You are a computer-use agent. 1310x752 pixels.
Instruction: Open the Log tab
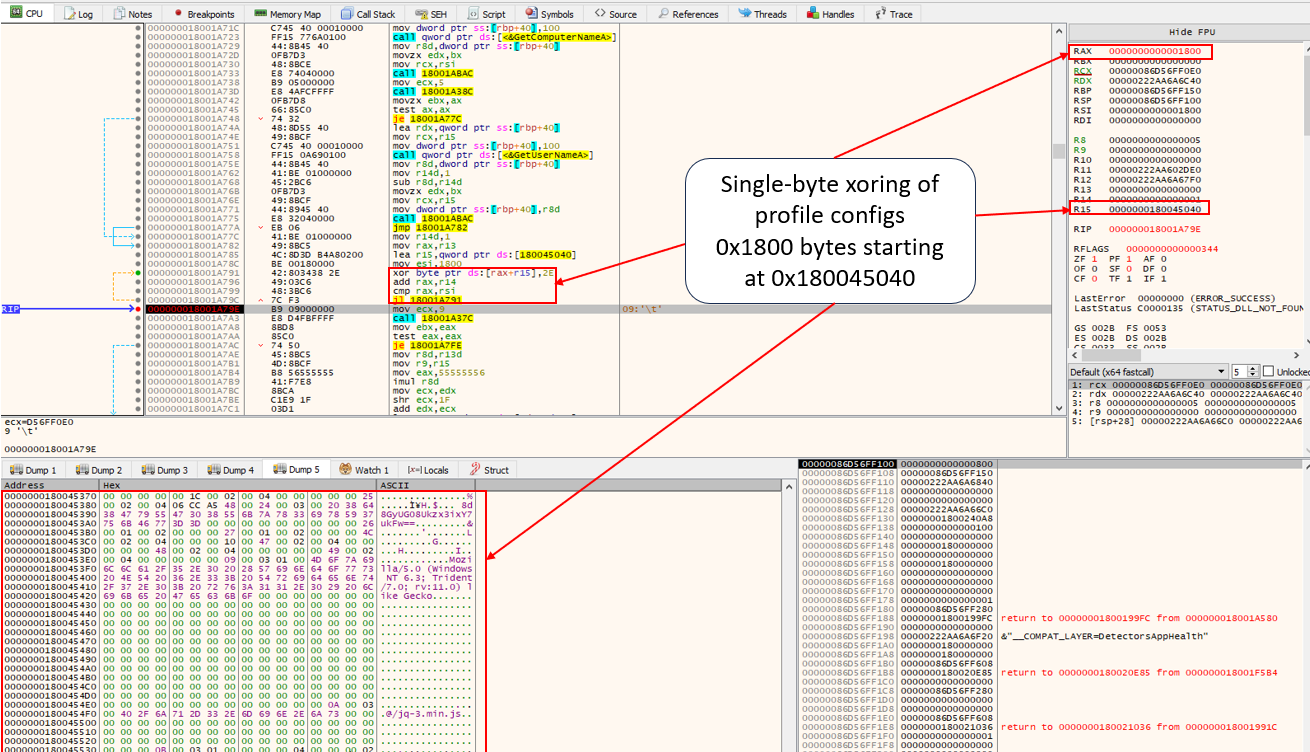(78, 14)
